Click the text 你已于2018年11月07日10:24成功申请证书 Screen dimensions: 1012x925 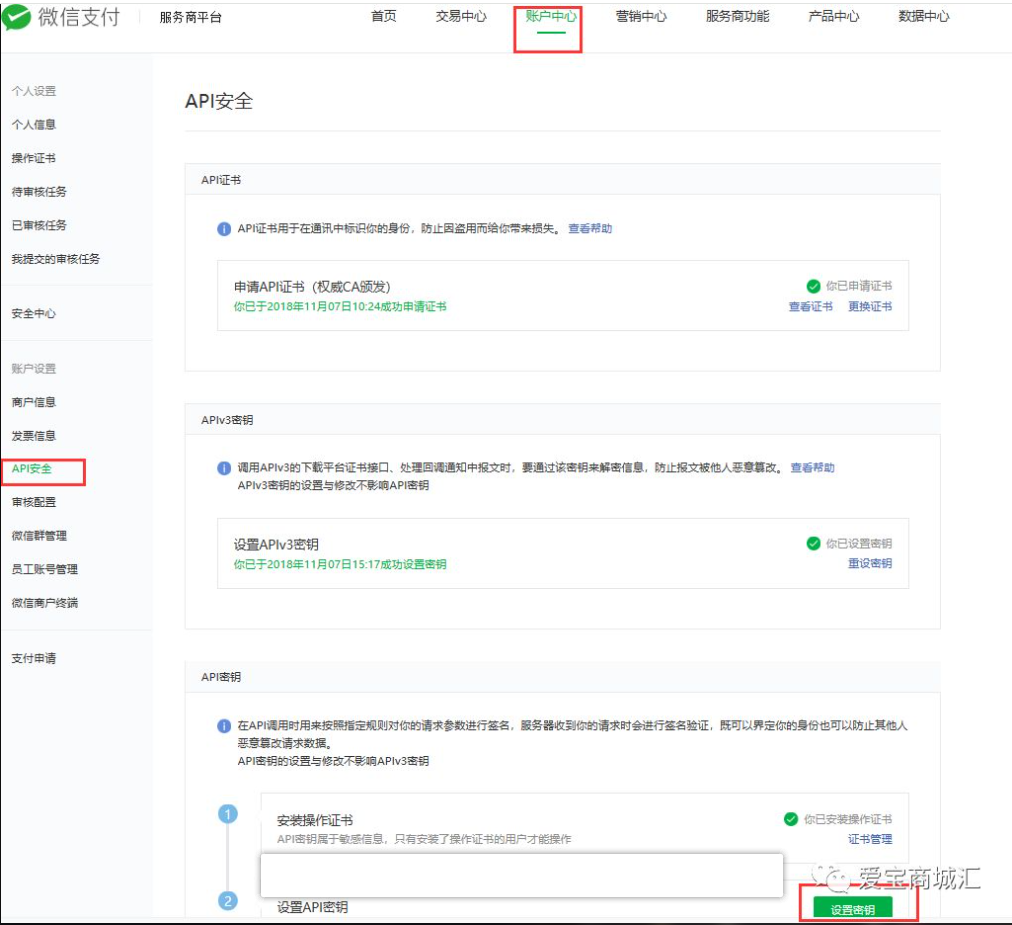click(x=340, y=307)
